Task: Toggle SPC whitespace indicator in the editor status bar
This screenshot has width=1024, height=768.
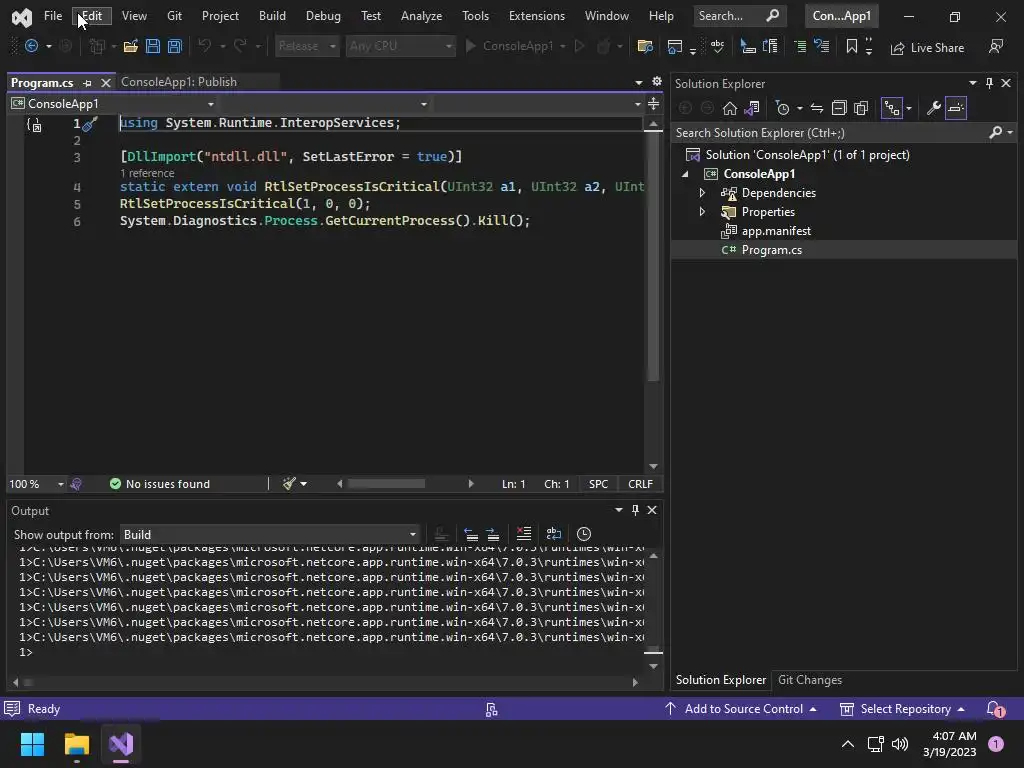Action: (x=598, y=484)
